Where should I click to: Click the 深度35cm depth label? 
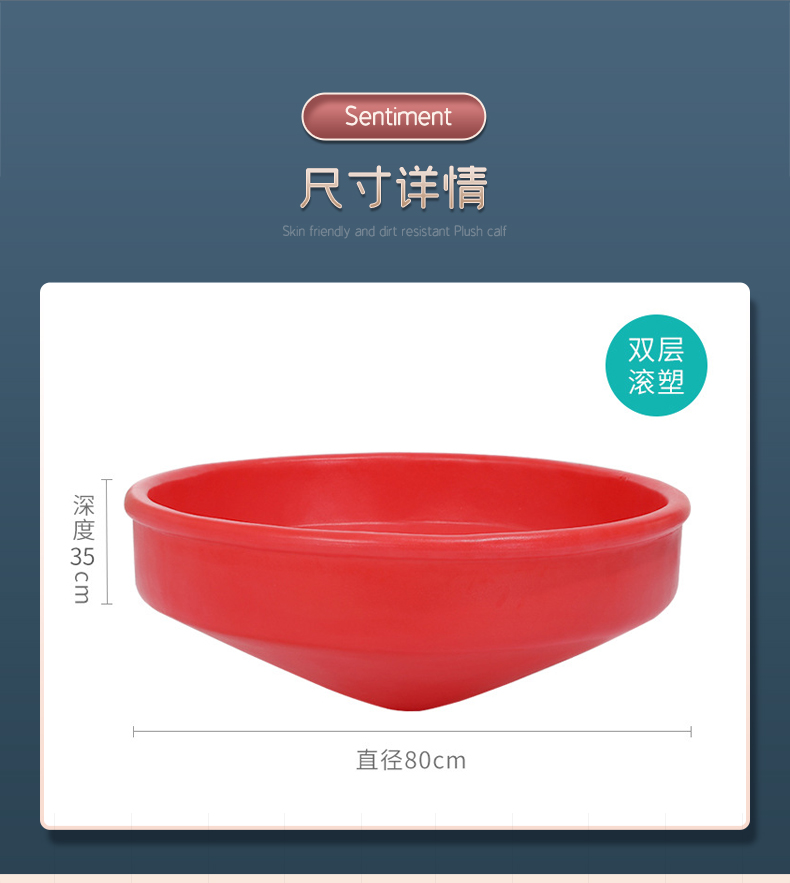[82, 548]
